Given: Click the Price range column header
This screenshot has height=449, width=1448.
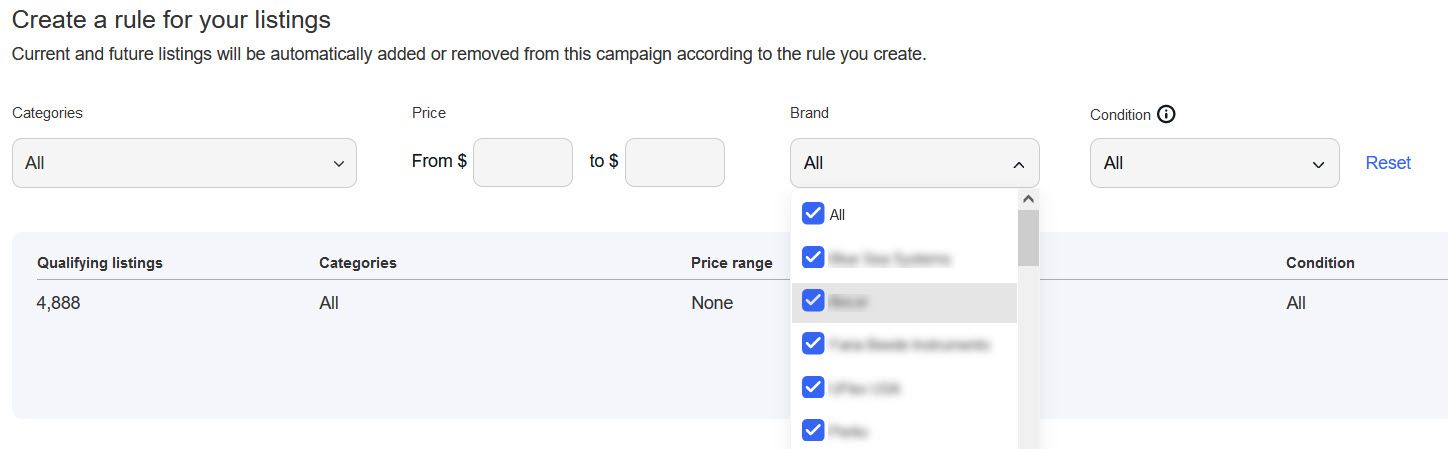Looking at the screenshot, I should coord(731,263).
